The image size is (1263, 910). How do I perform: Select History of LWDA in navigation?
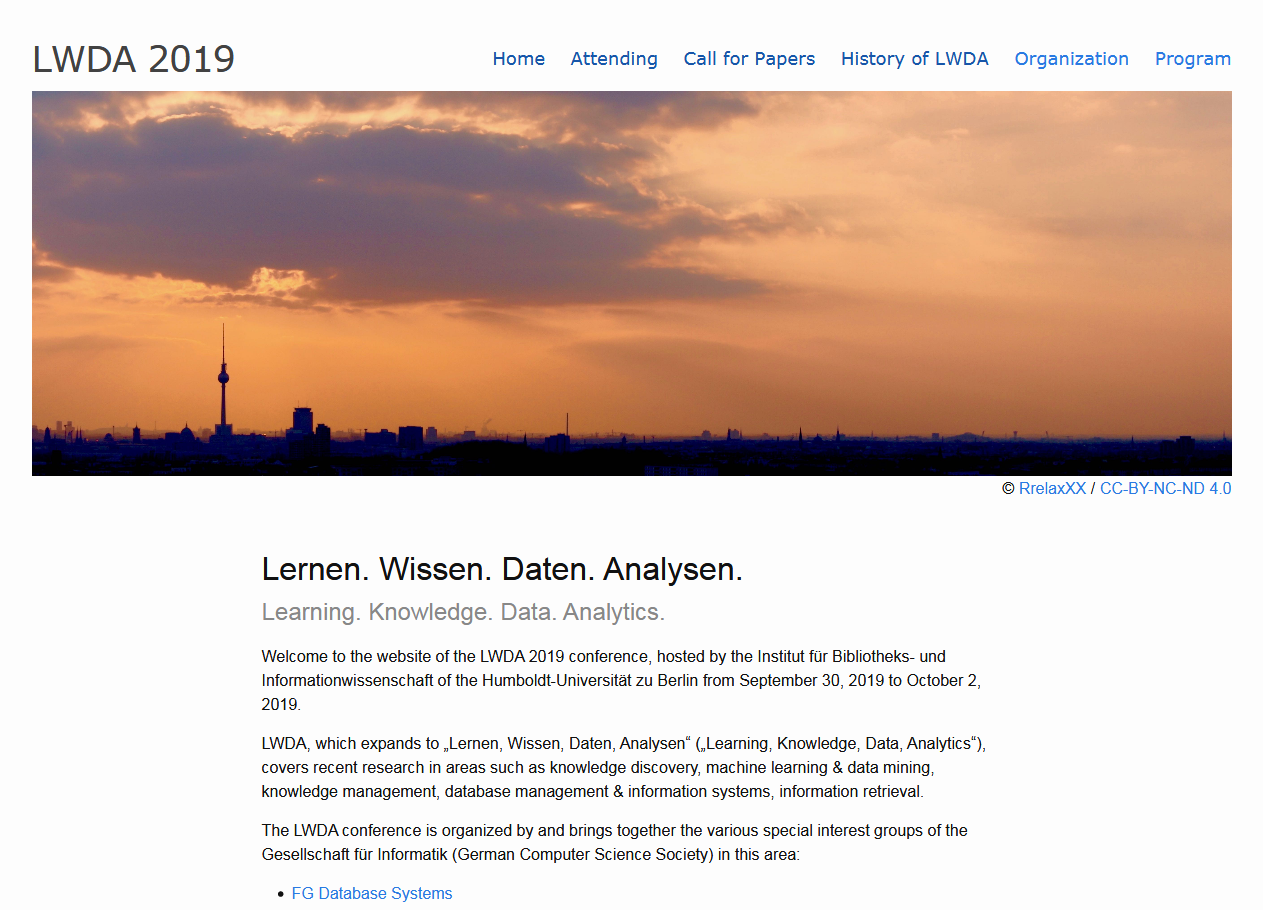914,59
